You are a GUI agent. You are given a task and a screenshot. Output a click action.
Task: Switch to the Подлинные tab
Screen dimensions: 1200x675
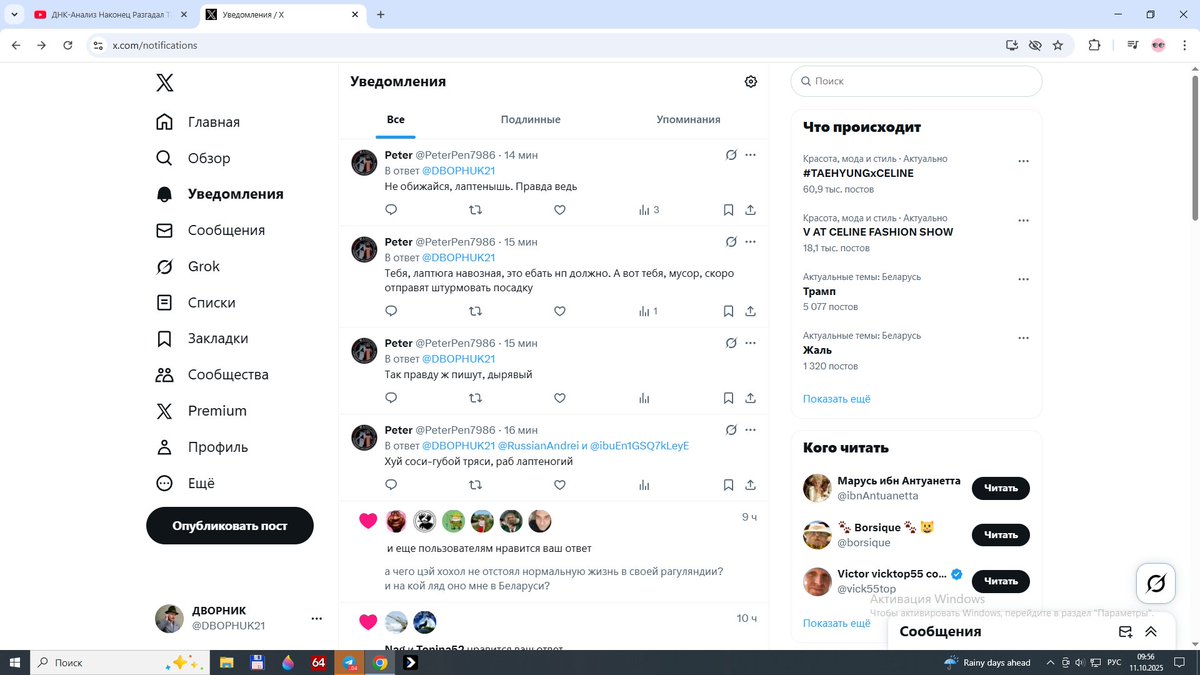[x=530, y=119]
